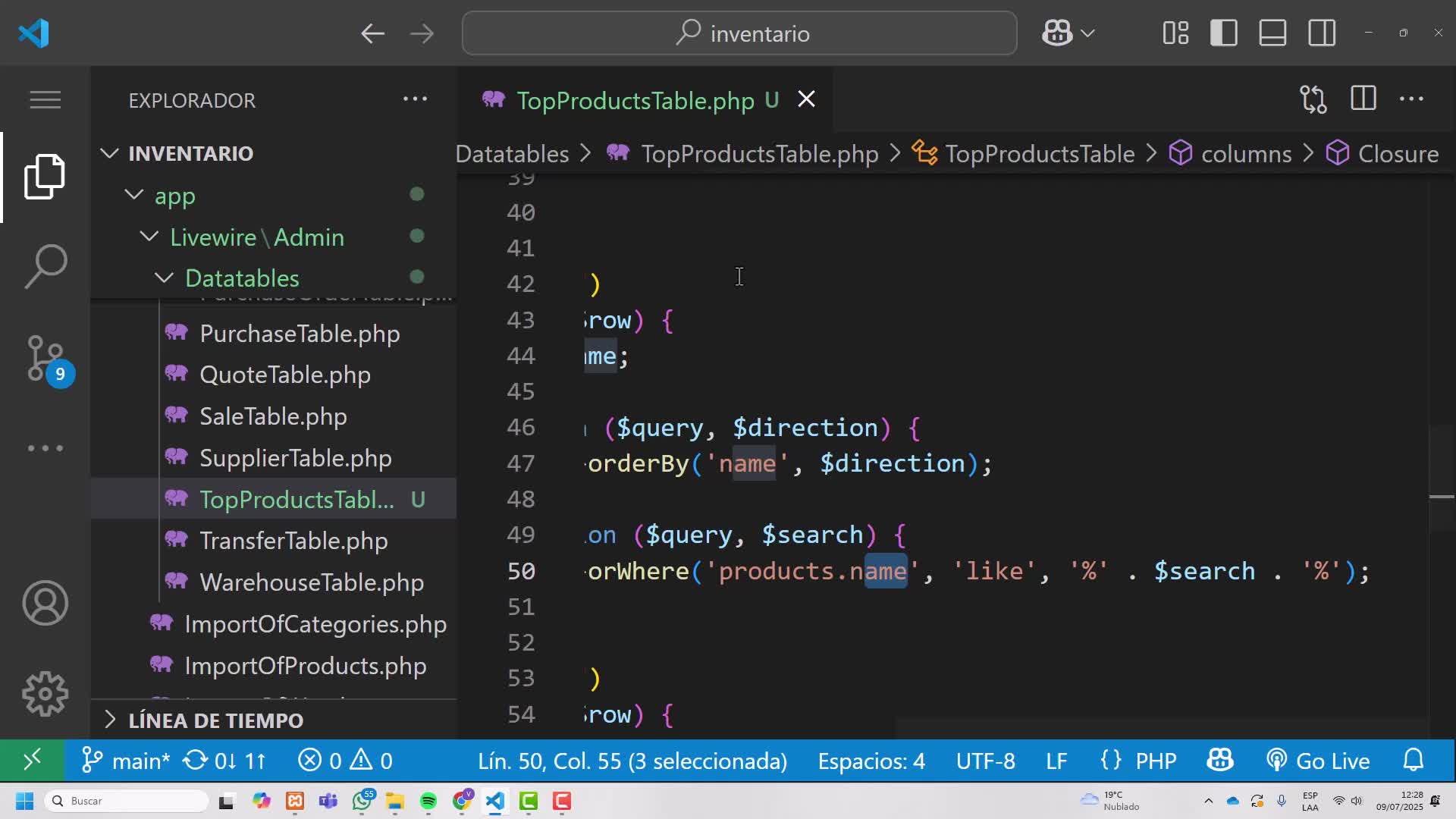This screenshot has height=819, width=1456.
Task: Synchronize changes 0↓ 1↑ in status bar
Action: coord(225,761)
